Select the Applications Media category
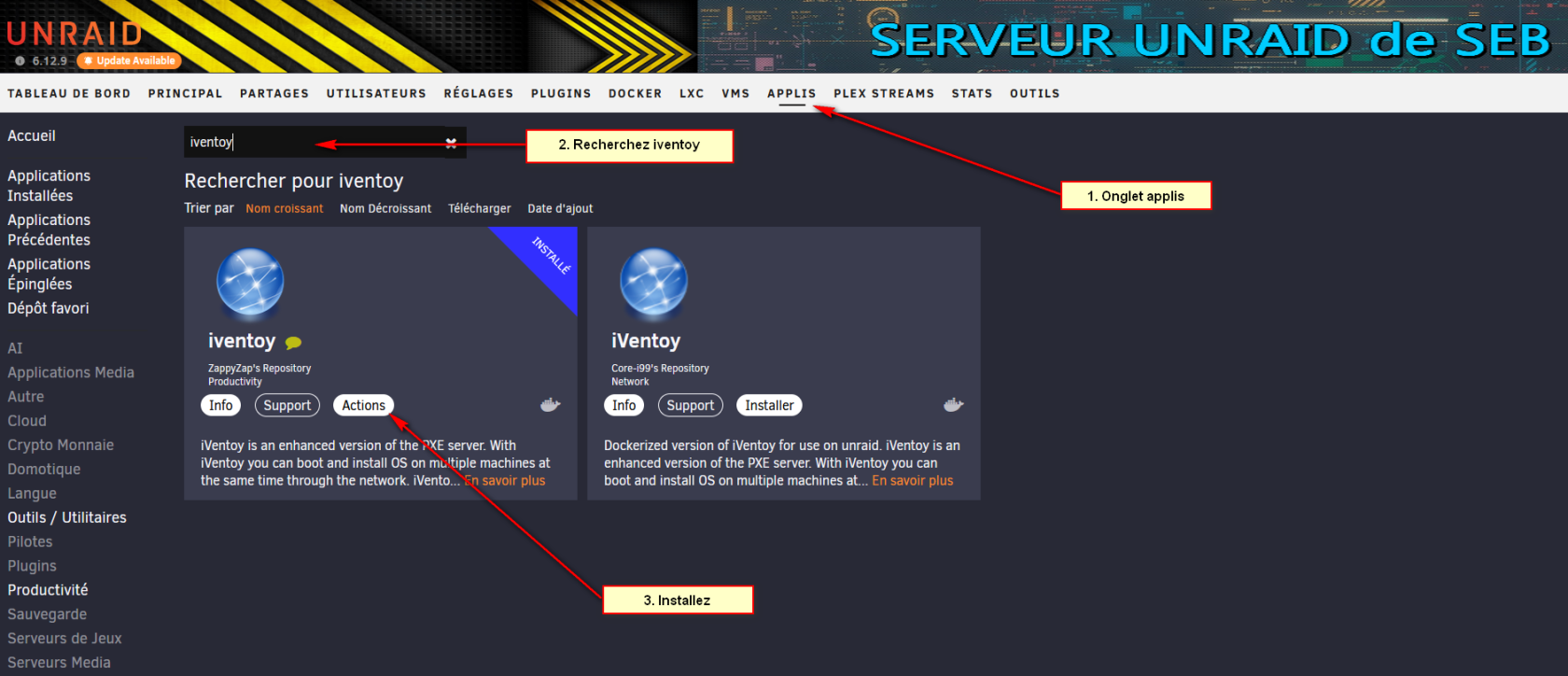1568x676 pixels. coord(71,373)
